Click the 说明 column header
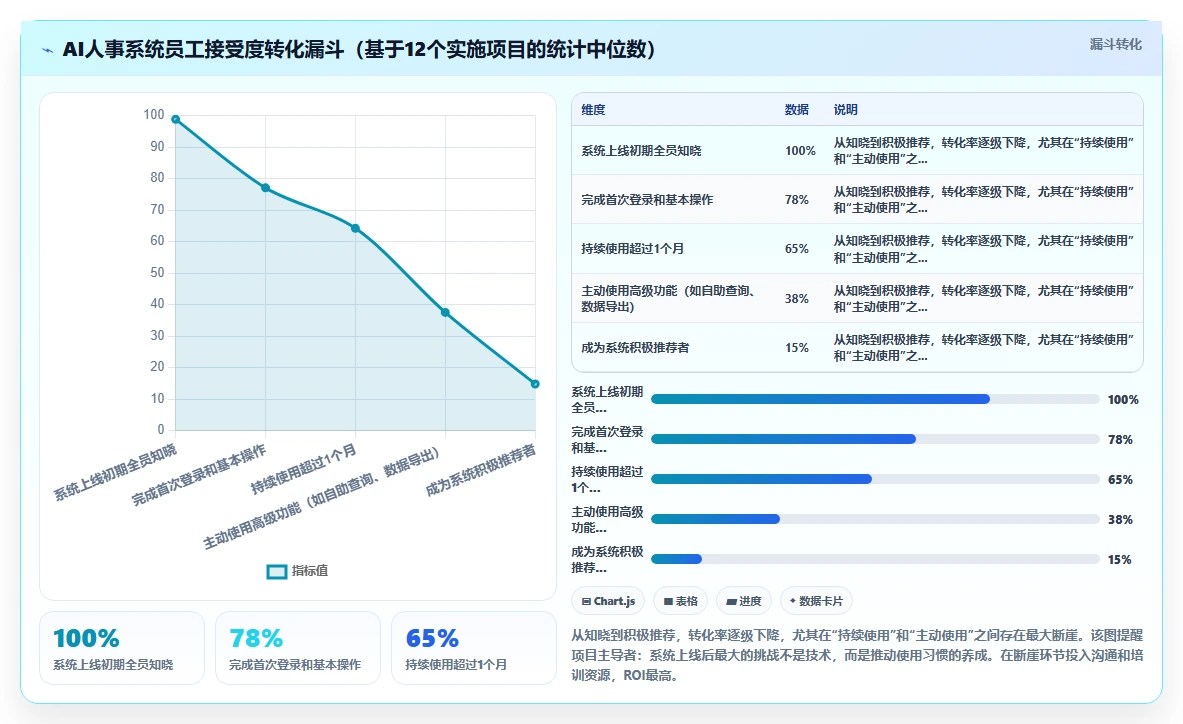This screenshot has width=1183, height=724. coord(846,110)
